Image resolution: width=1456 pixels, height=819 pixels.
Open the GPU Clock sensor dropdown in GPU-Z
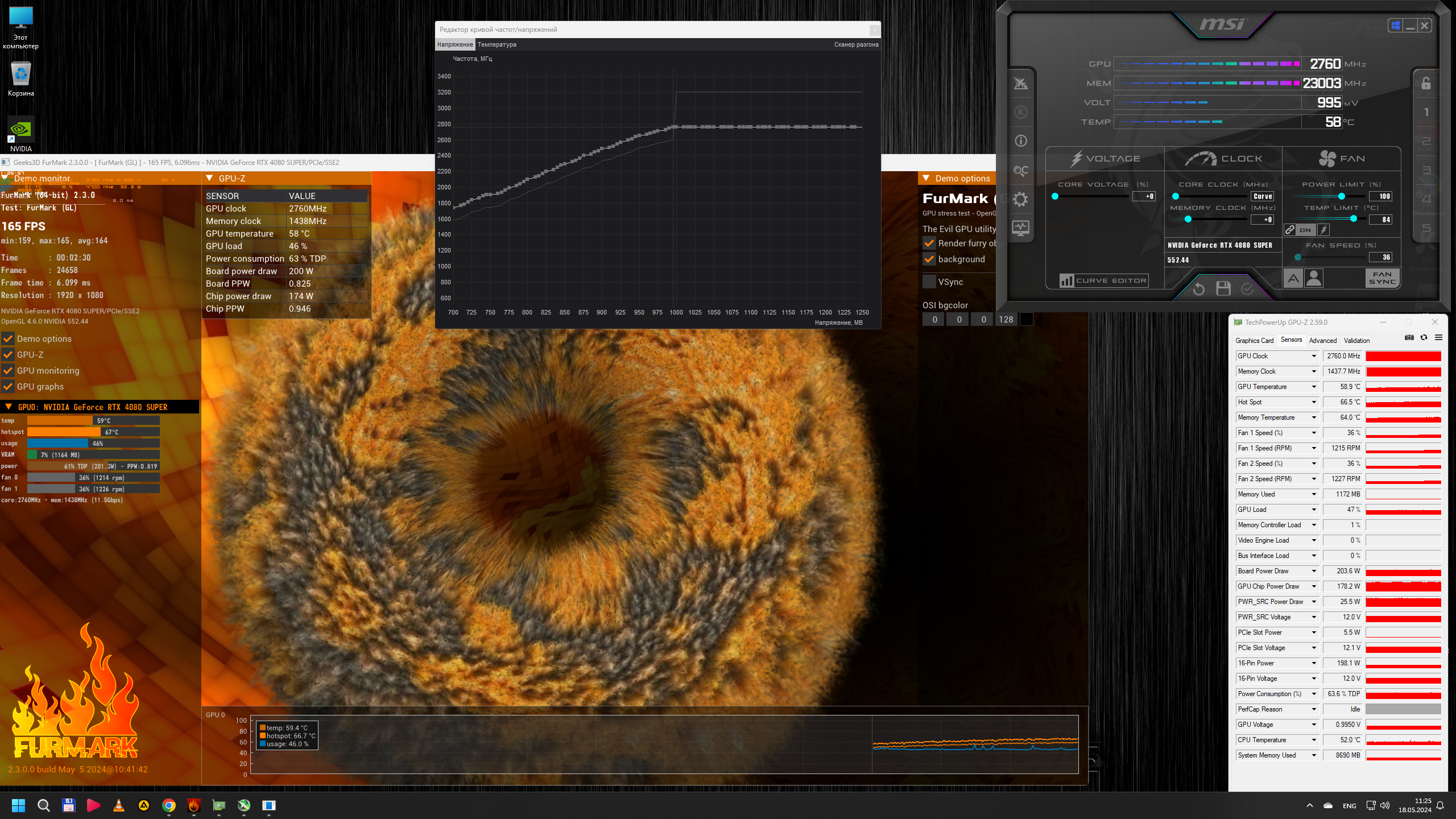1314,356
